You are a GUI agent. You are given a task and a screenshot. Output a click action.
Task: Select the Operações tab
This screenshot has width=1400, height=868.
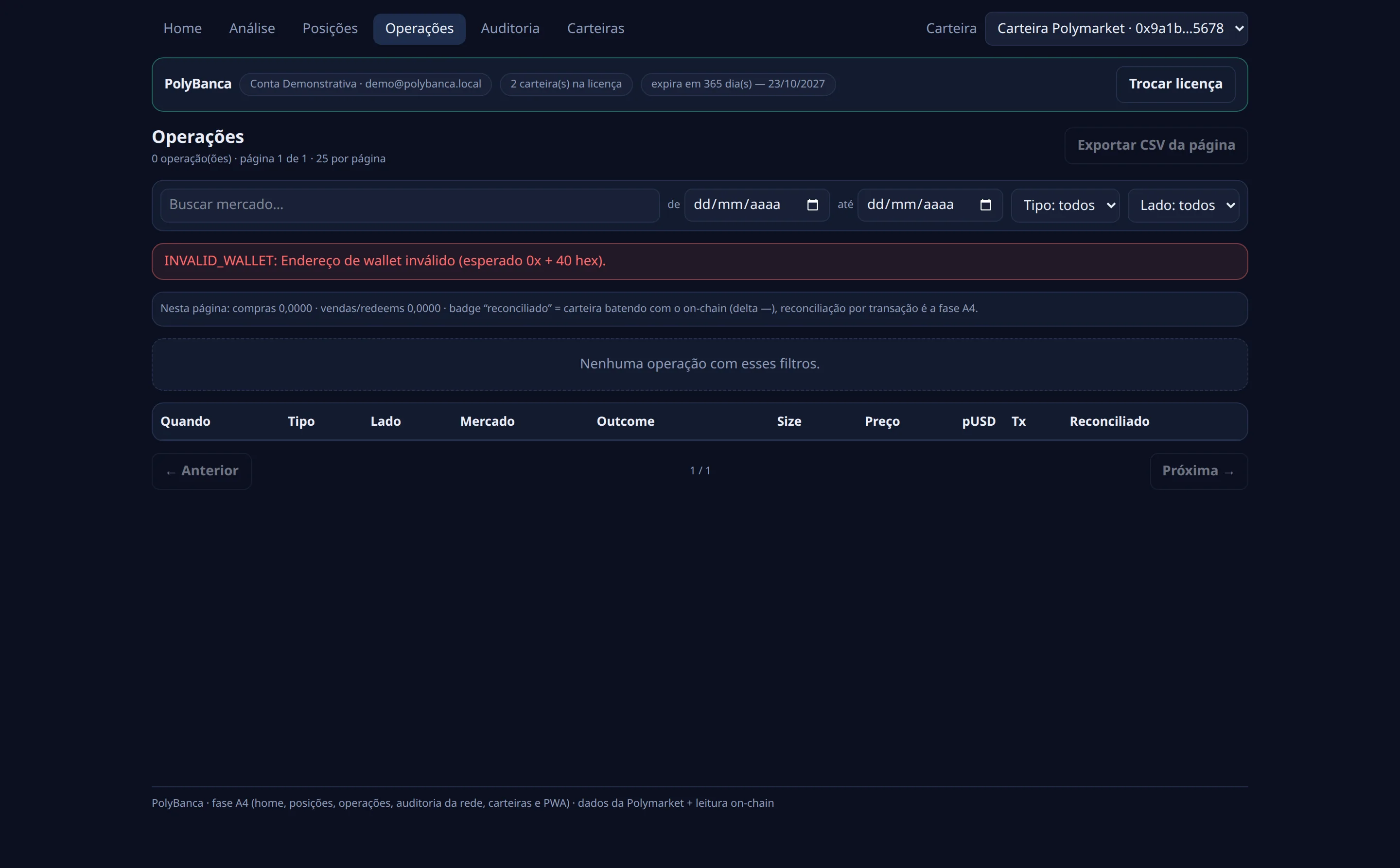click(419, 29)
